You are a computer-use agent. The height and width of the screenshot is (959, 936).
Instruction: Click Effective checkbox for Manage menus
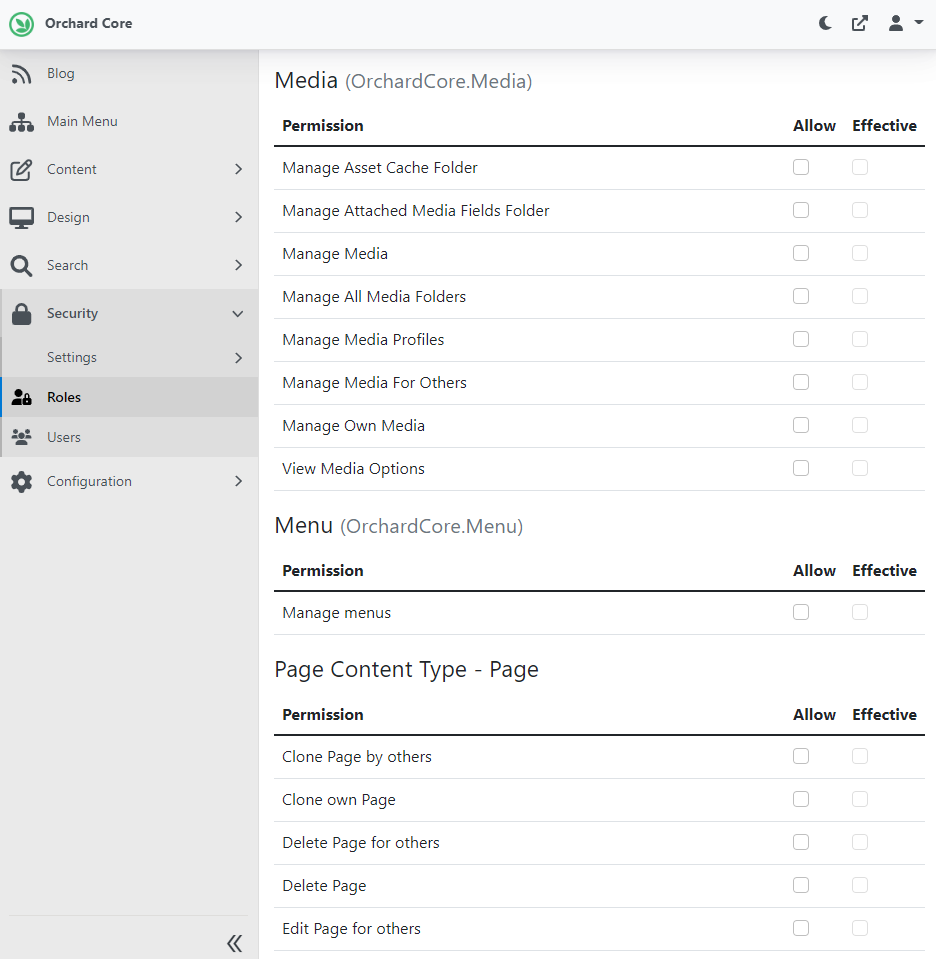860,612
